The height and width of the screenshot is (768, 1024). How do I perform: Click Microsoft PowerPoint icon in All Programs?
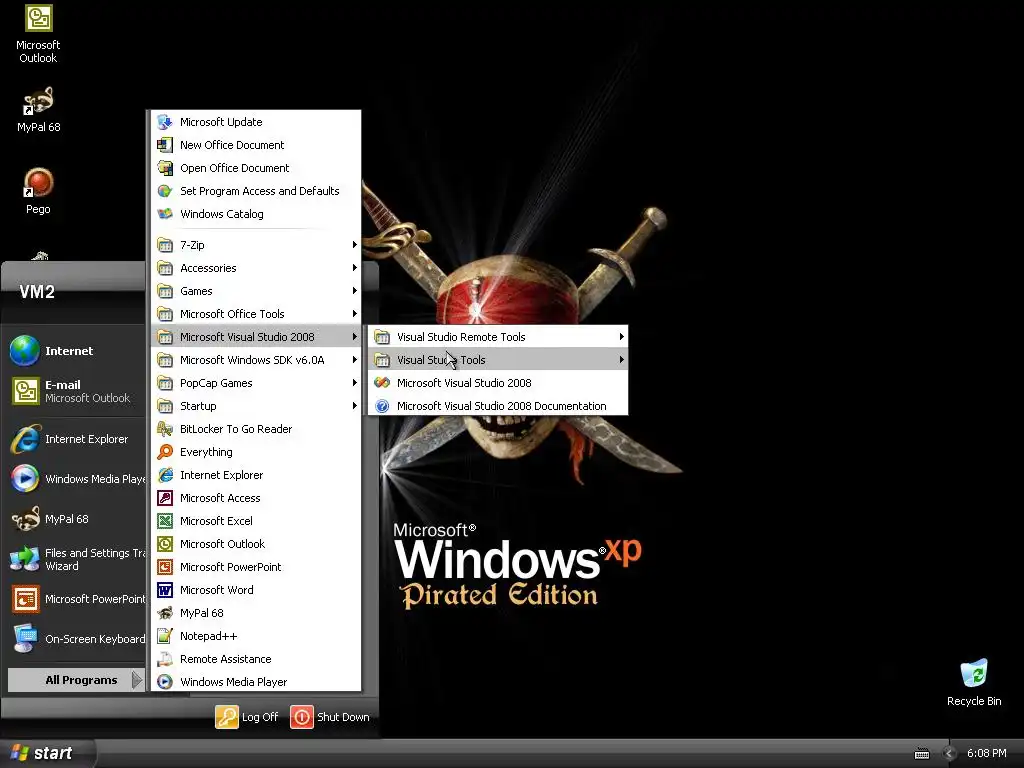pos(165,567)
